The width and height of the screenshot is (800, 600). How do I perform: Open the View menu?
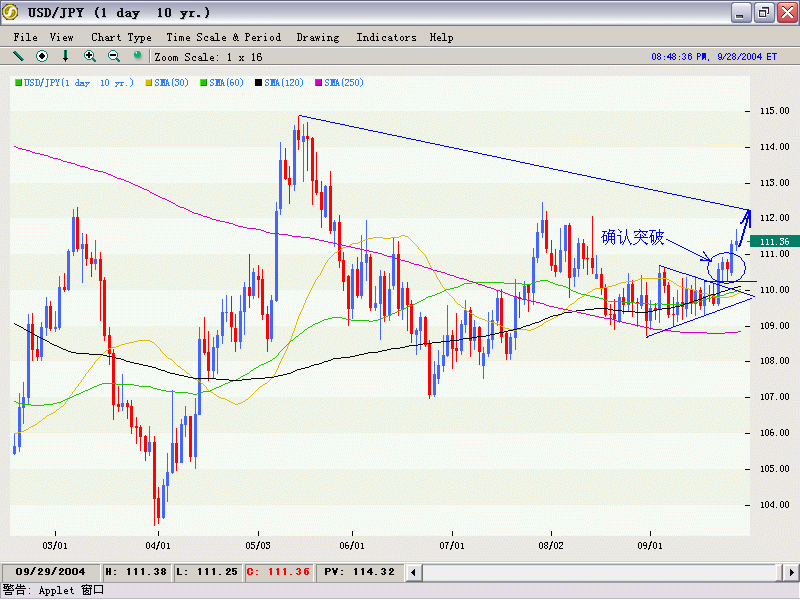click(x=62, y=37)
